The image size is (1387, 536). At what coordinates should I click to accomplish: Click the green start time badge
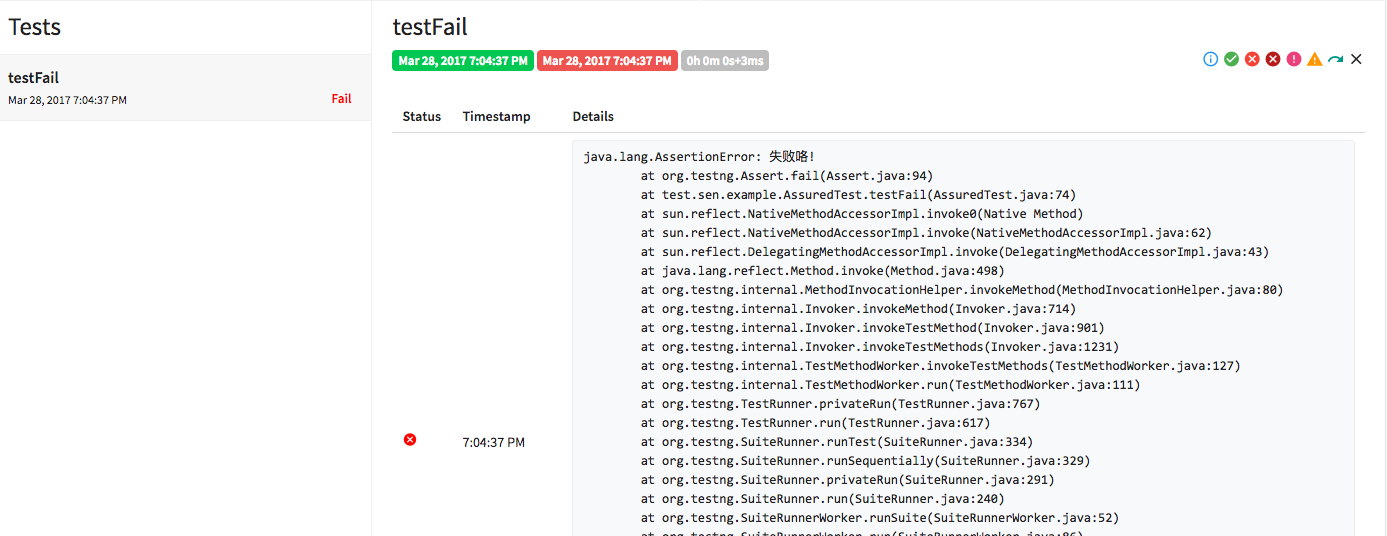click(463, 61)
